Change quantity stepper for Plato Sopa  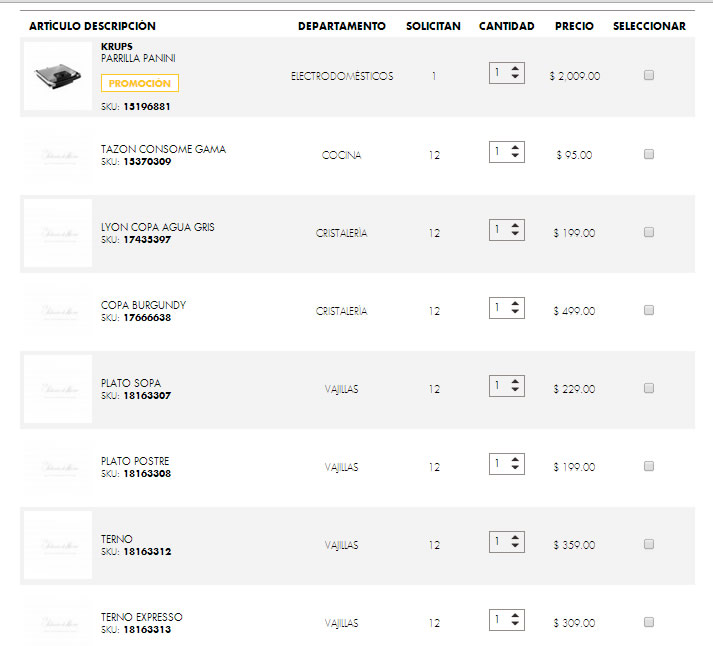[x=507, y=386]
